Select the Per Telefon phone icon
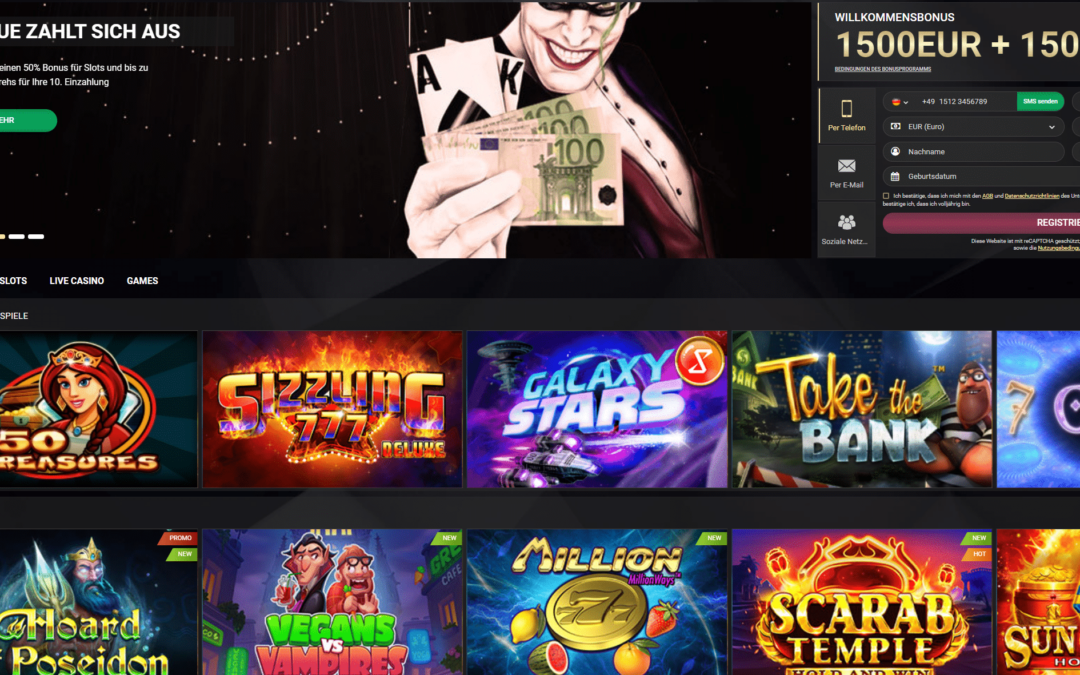 (x=847, y=108)
